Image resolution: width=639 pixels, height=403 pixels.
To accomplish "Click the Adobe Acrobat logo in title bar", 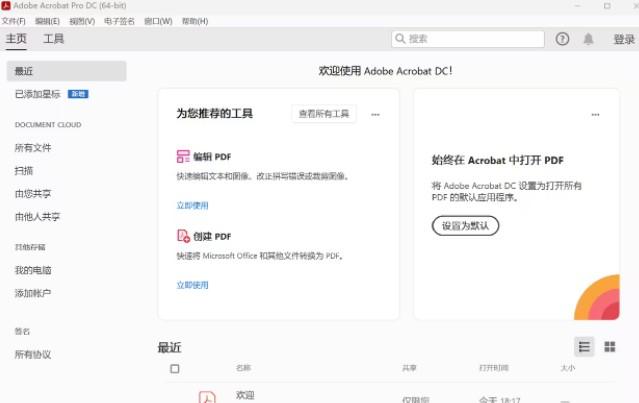I will (6, 6).
